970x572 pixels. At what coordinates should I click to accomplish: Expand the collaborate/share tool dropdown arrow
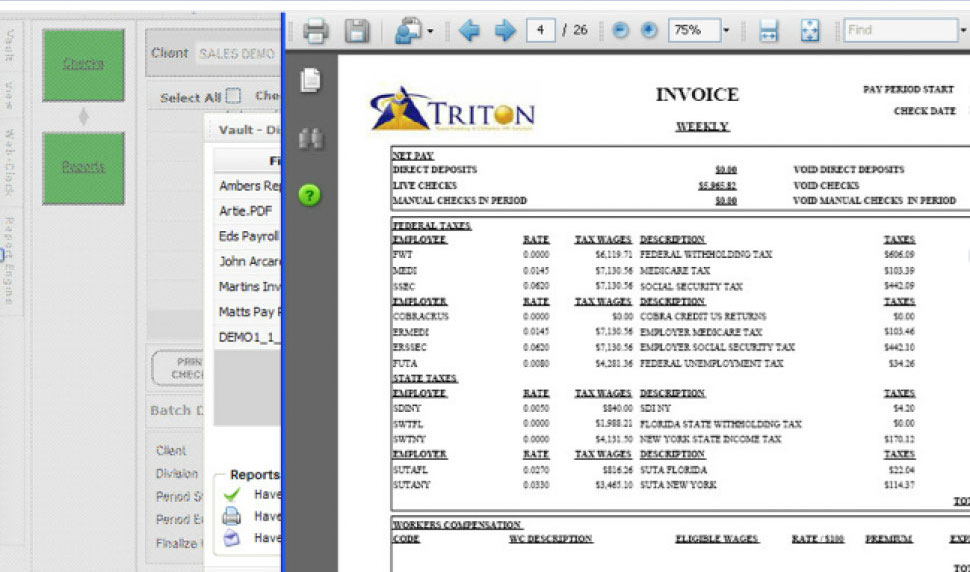(430, 31)
